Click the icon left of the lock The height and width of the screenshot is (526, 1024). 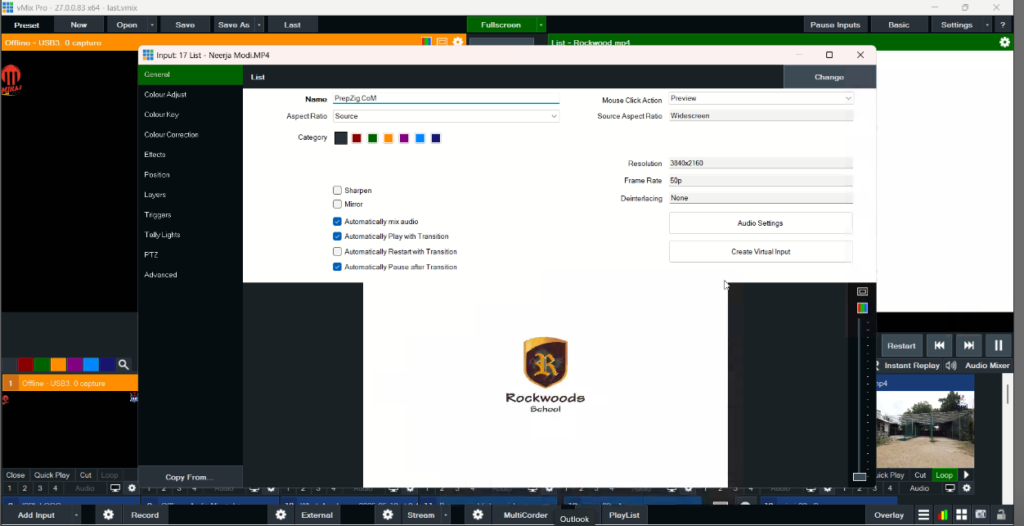(x=980, y=515)
